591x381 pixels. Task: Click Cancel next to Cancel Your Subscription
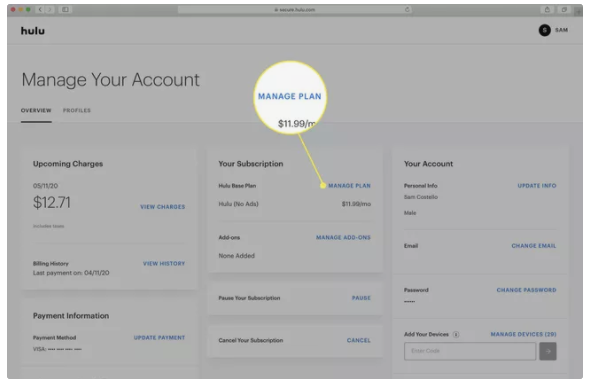pyautogui.click(x=359, y=340)
